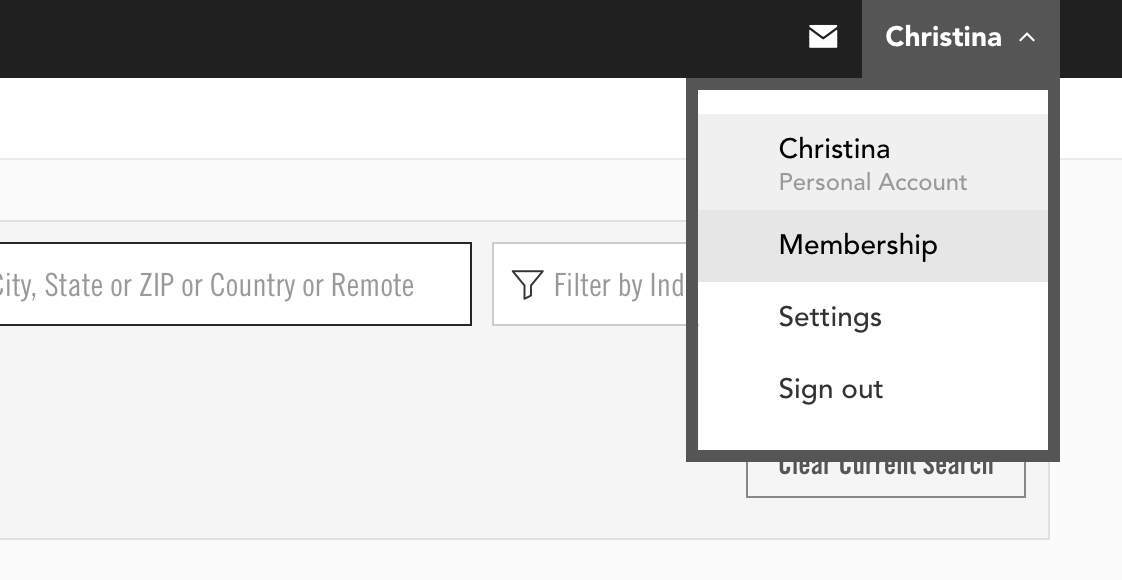Screen dimensions: 1122x580
Task: Click the Christina name in the dropdown panel
Action: pos(834,149)
